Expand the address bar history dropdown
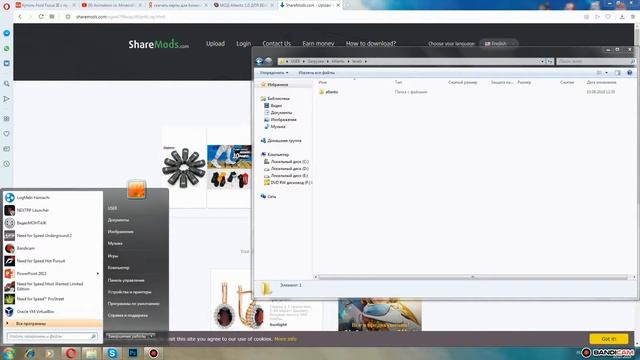 point(542,61)
